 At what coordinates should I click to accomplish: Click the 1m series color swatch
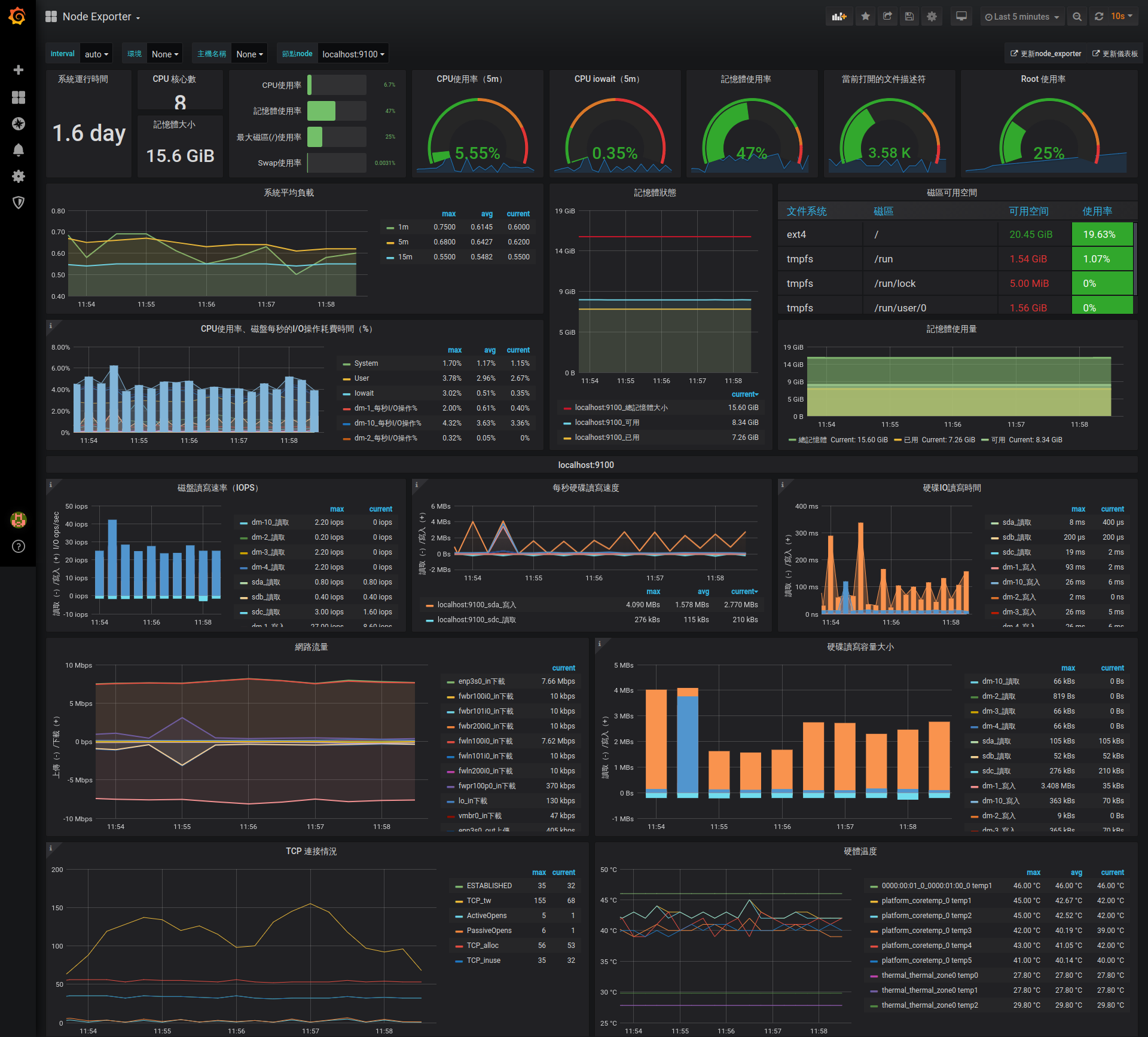pos(390,227)
